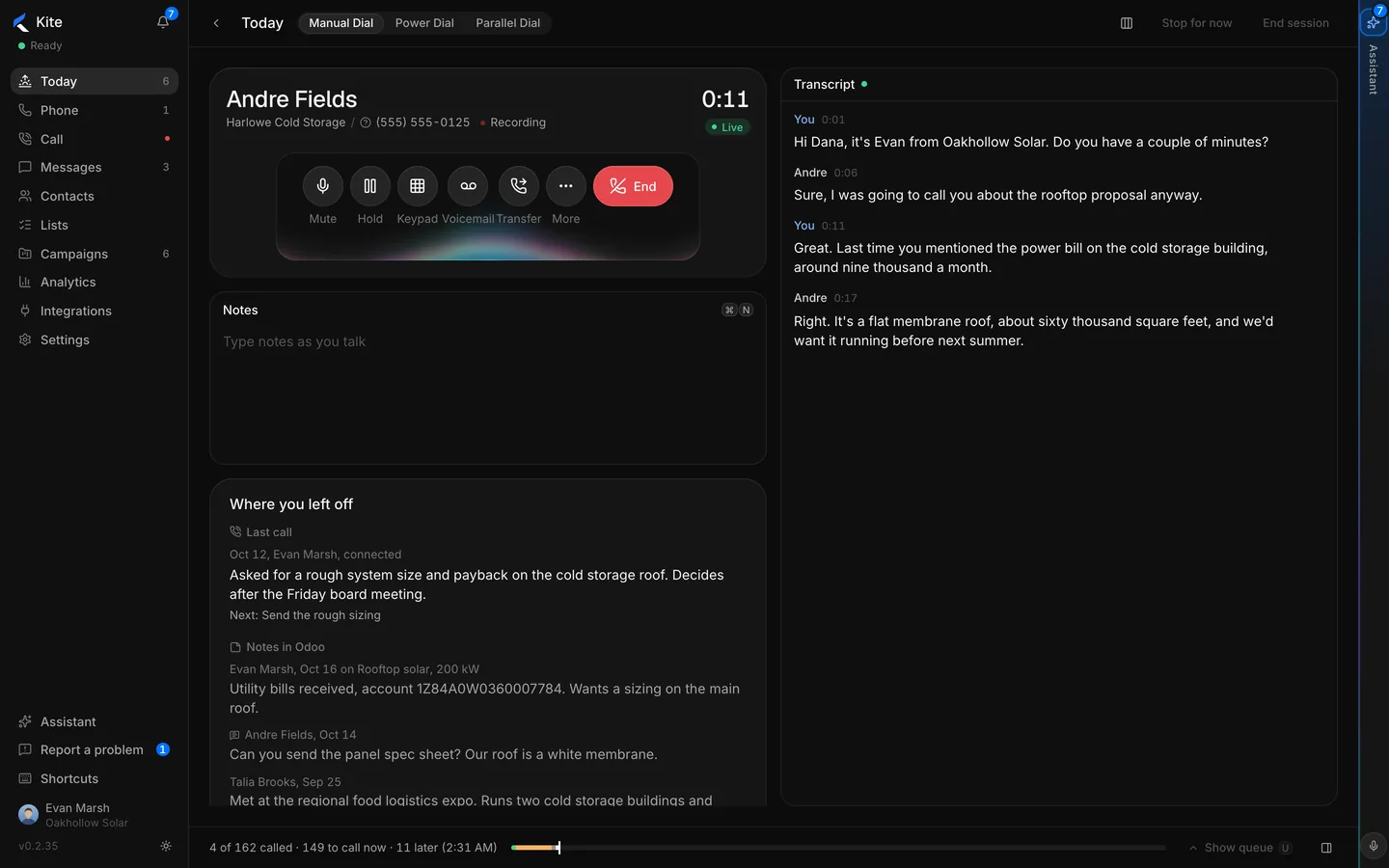Open Contacts page
This screenshot has width=1389, height=868.
95,196
